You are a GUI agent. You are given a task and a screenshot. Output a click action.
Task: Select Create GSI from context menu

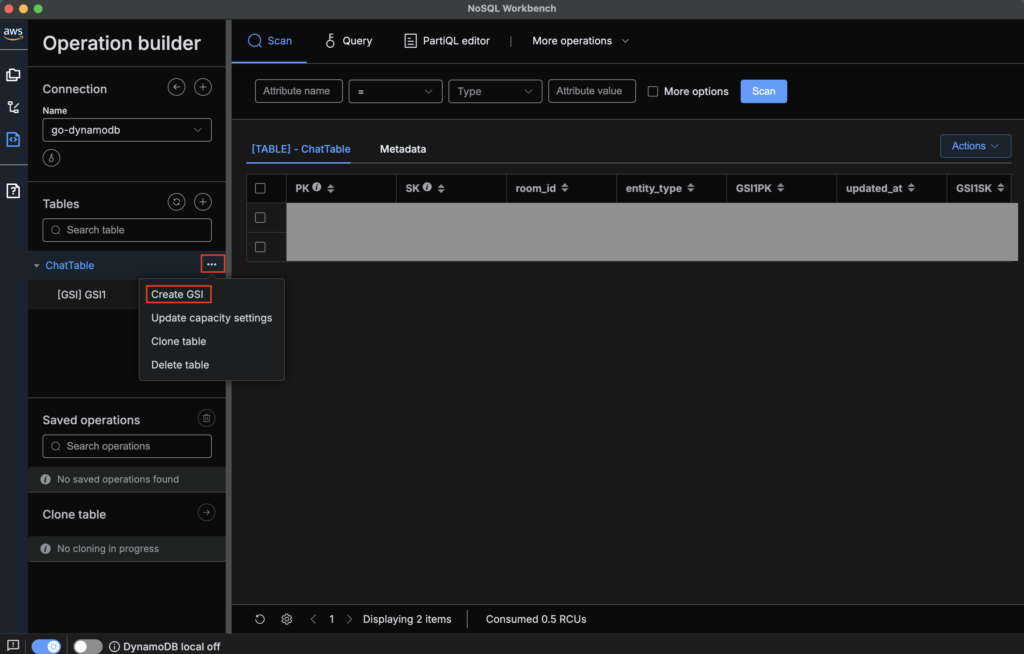[177, 294]
